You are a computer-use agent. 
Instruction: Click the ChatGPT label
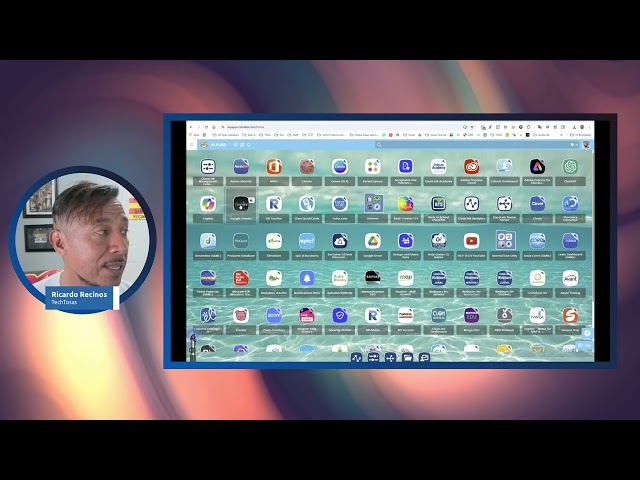(570, 181)
